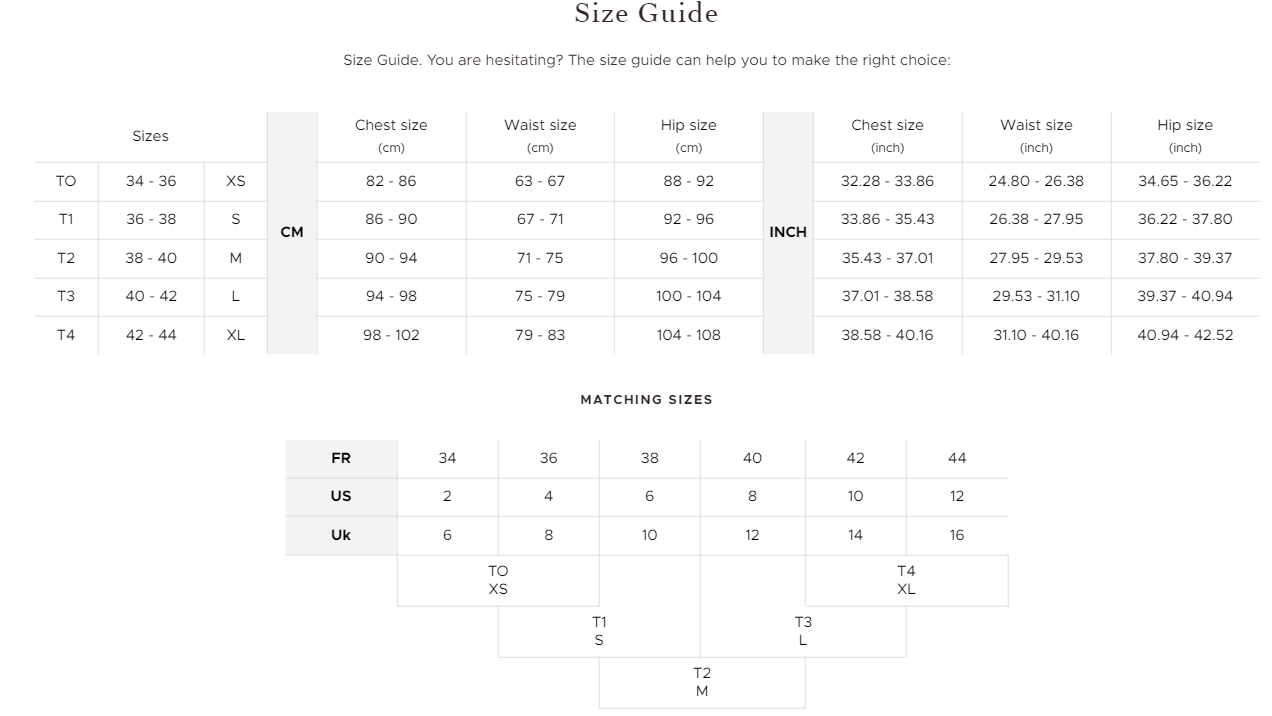Viewport: 1272px width, 716px height.
Task: Click hip value 40.94 - 42.52
Action: pos(1185,335)
